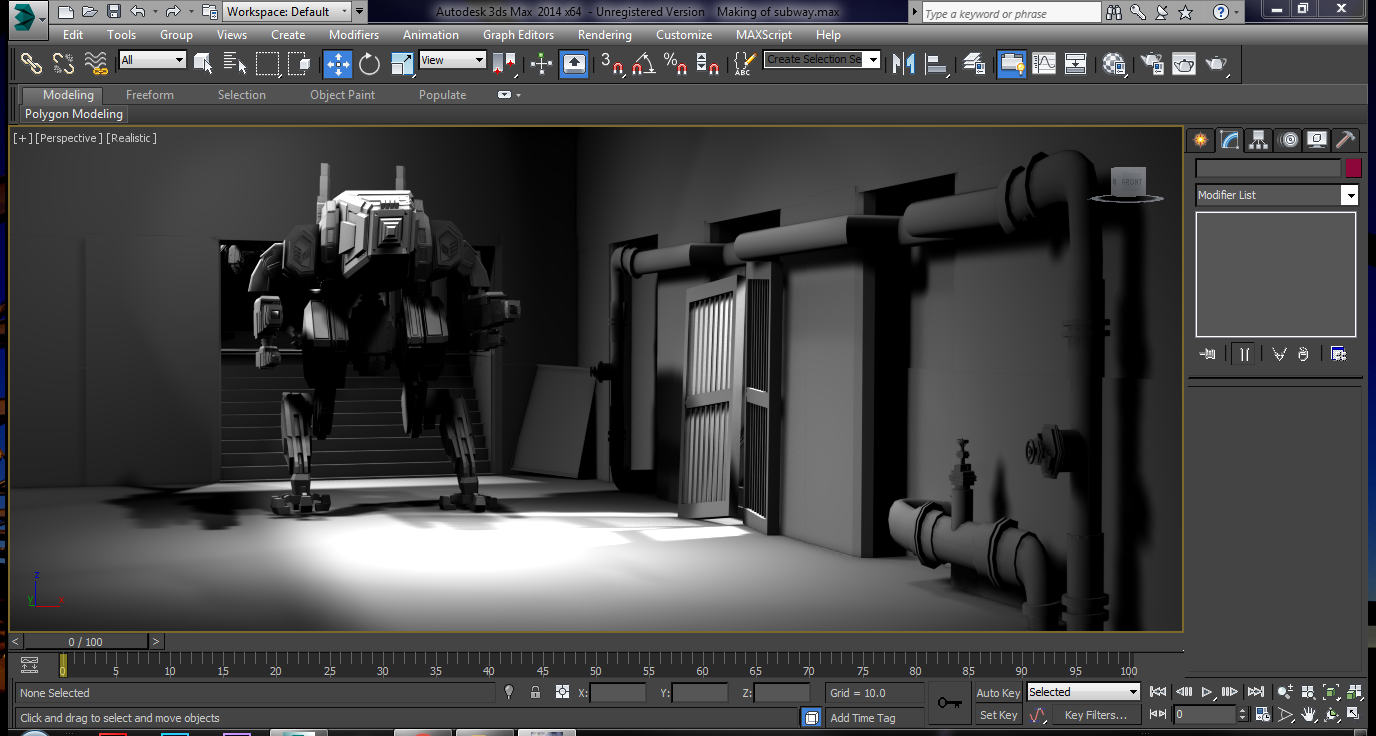Image resolution: width=1376 pixels, height=736 pixels.
Task: Click the Mirror tool icon
Action: [x=904, y=64]
